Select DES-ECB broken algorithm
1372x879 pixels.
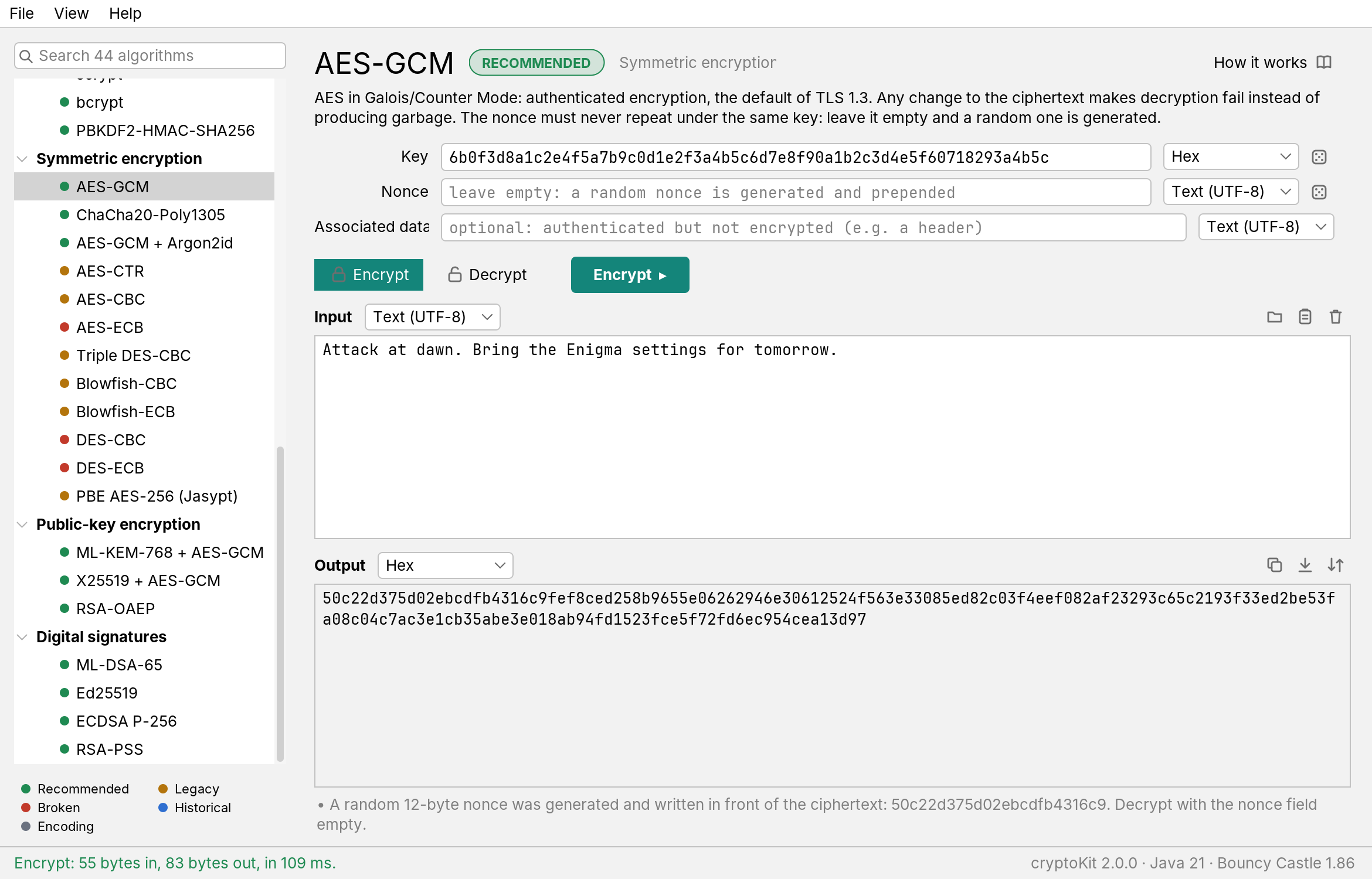[144, 468]
